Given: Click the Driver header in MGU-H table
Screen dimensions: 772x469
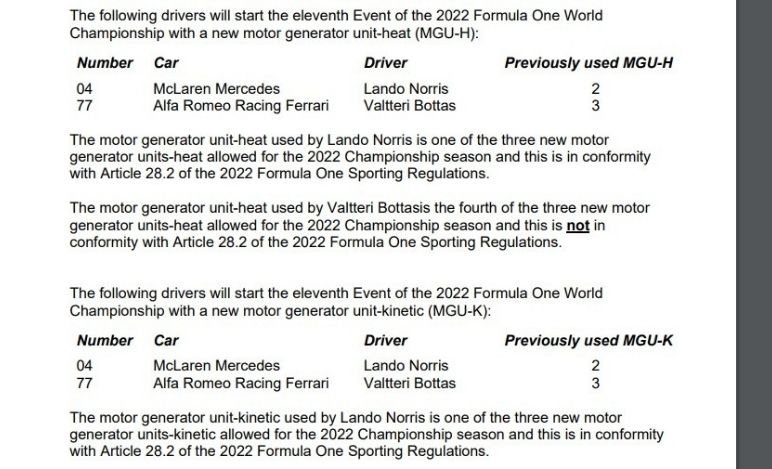Looking at the screenshot, I should tap(385, 63).
